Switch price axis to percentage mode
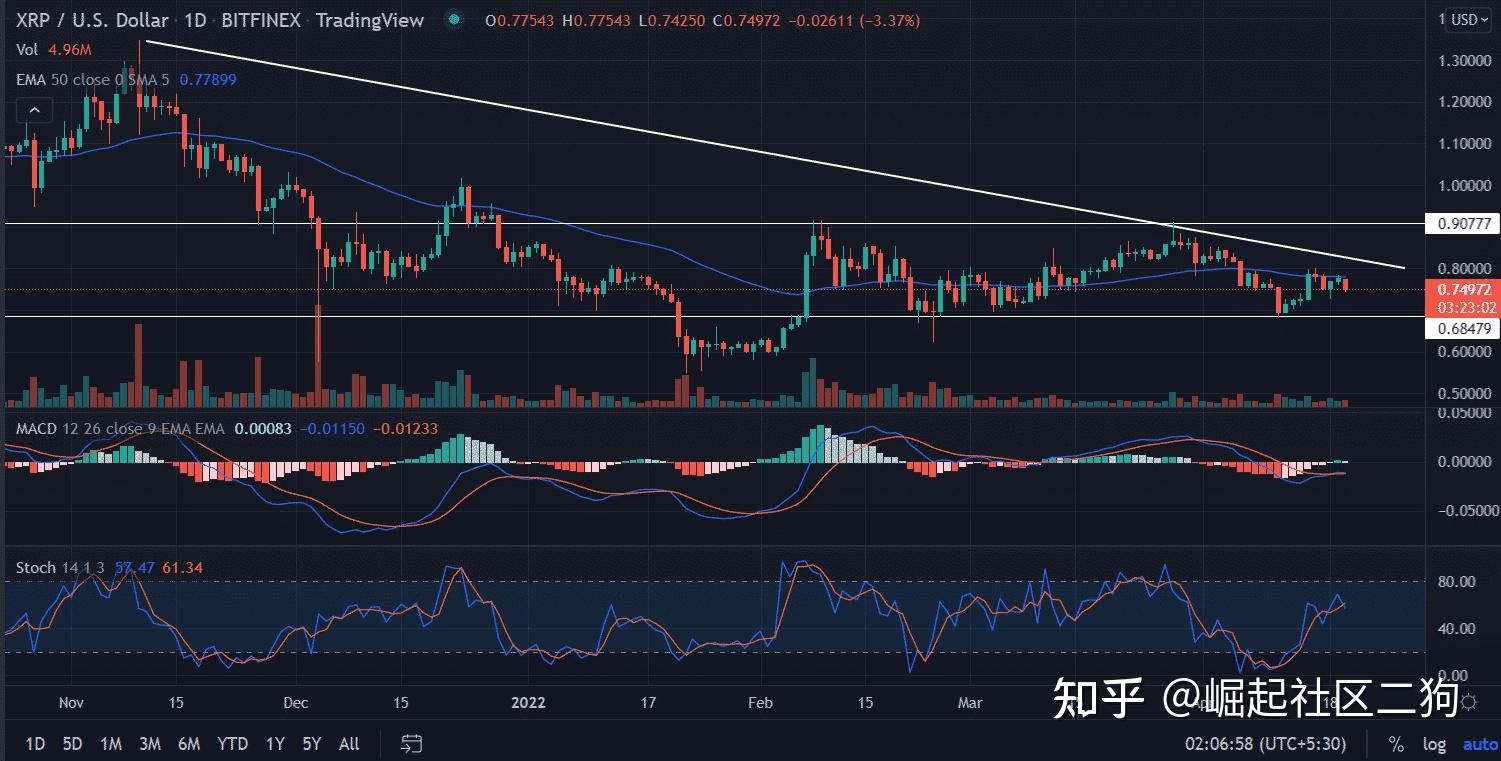Image resolution: width=1501 pixels, height=761 pixels. pyautogui.click(x=1396, y=744)
